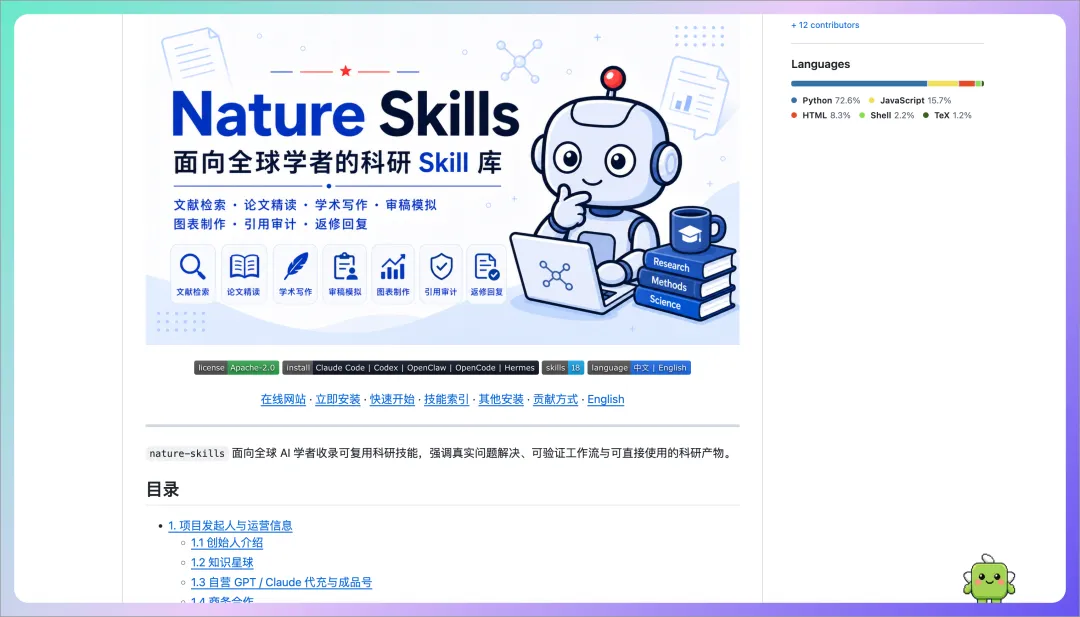The image size is (1080, 617).
Task: Go to 技能索引 link
Action: 446,399
